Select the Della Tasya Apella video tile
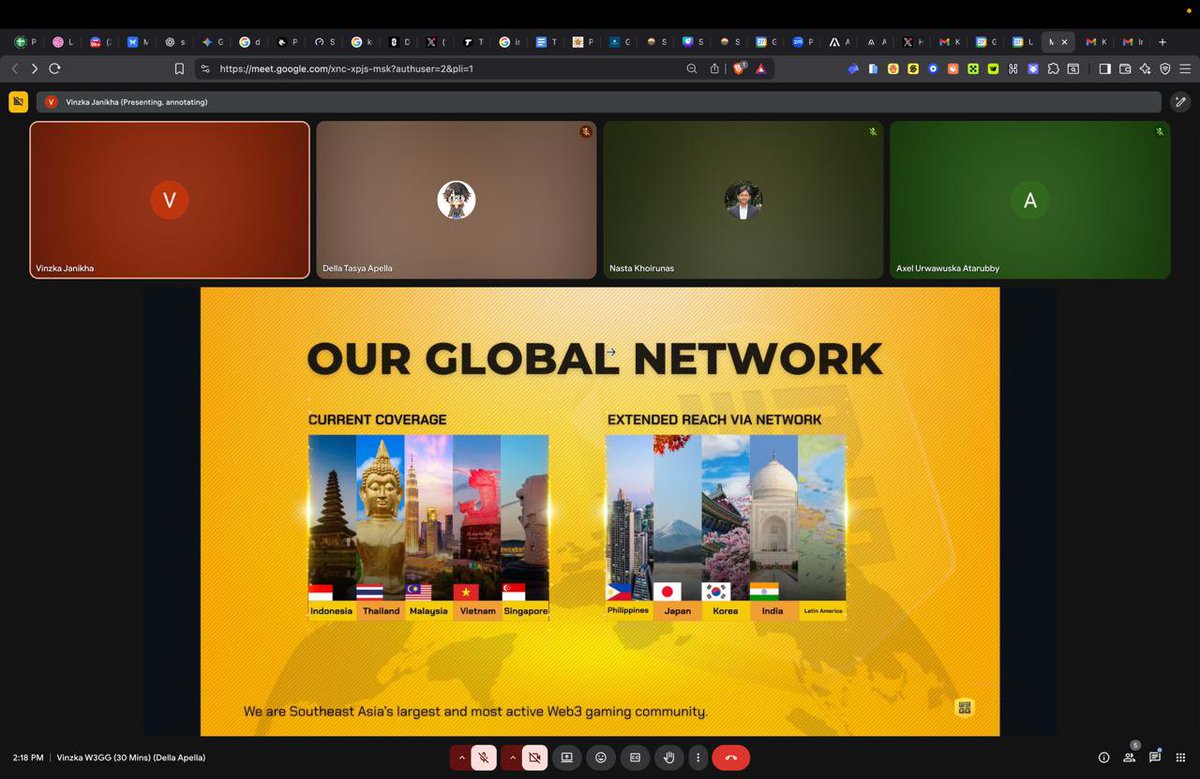The height and width of the screenshot is (779, 1200). [x=456, y=200]
